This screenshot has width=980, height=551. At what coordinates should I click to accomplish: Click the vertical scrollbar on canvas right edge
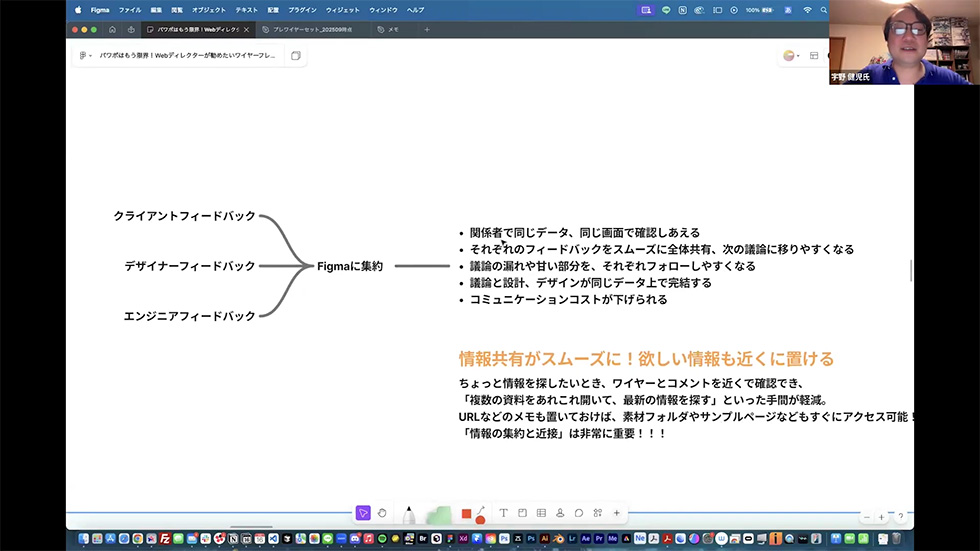pos(911,270)
